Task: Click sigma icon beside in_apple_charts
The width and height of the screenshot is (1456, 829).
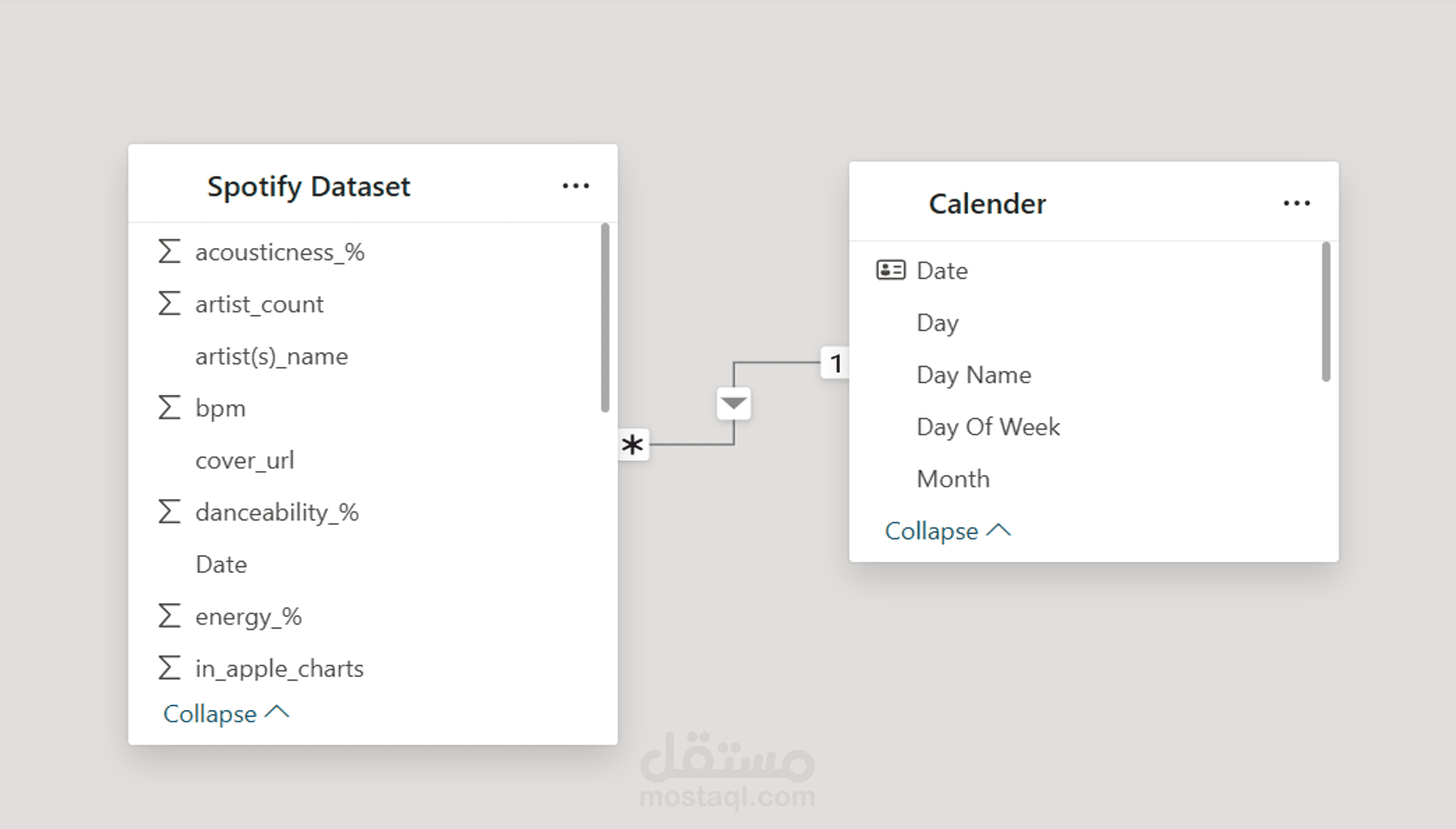Action: coord(169,668)
